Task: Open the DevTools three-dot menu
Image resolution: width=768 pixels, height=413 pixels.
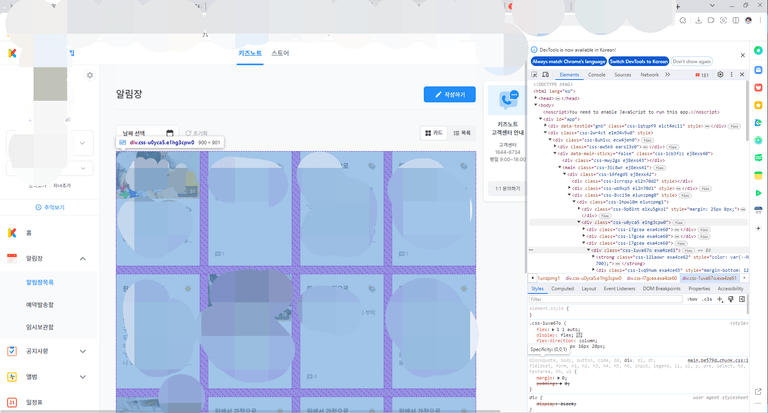Action: [731, 74]
